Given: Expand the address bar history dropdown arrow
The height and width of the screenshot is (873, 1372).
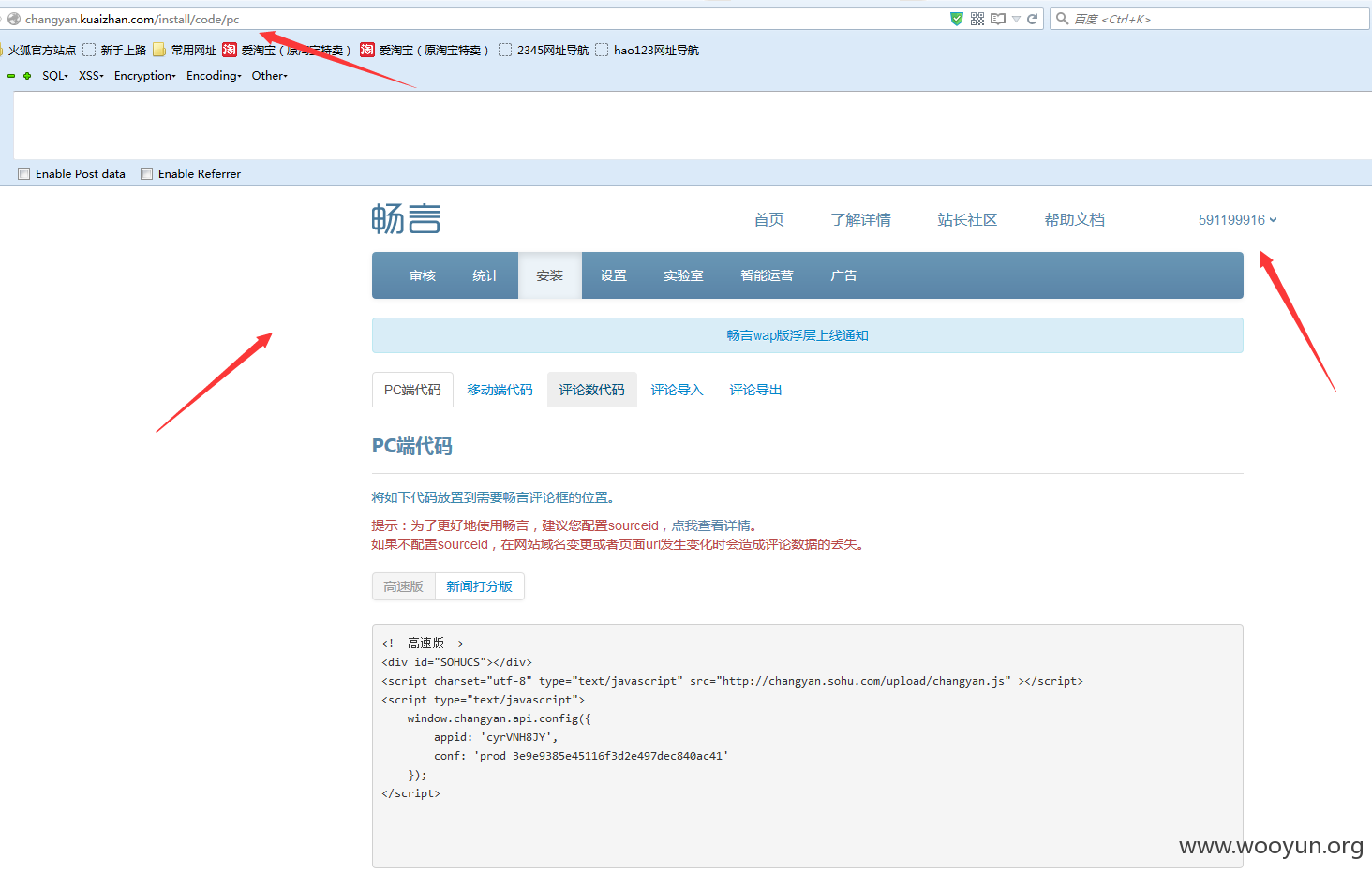Looking at the screenshot, I should (1016, 19).
